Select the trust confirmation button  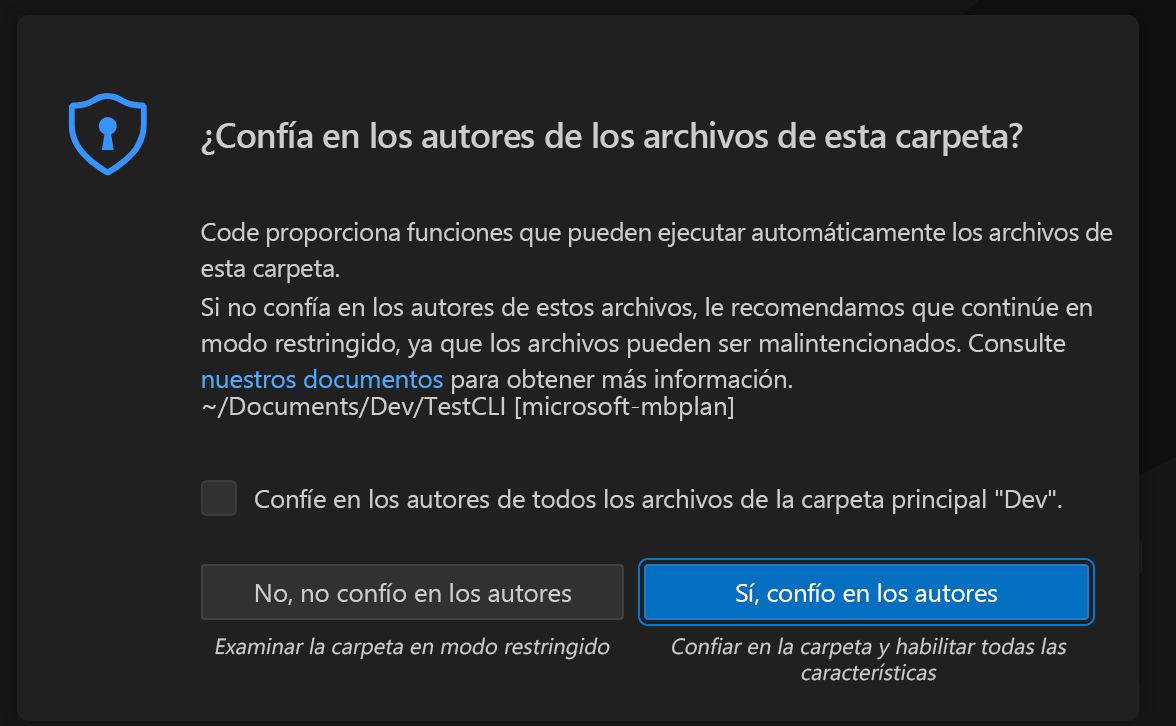866,592
